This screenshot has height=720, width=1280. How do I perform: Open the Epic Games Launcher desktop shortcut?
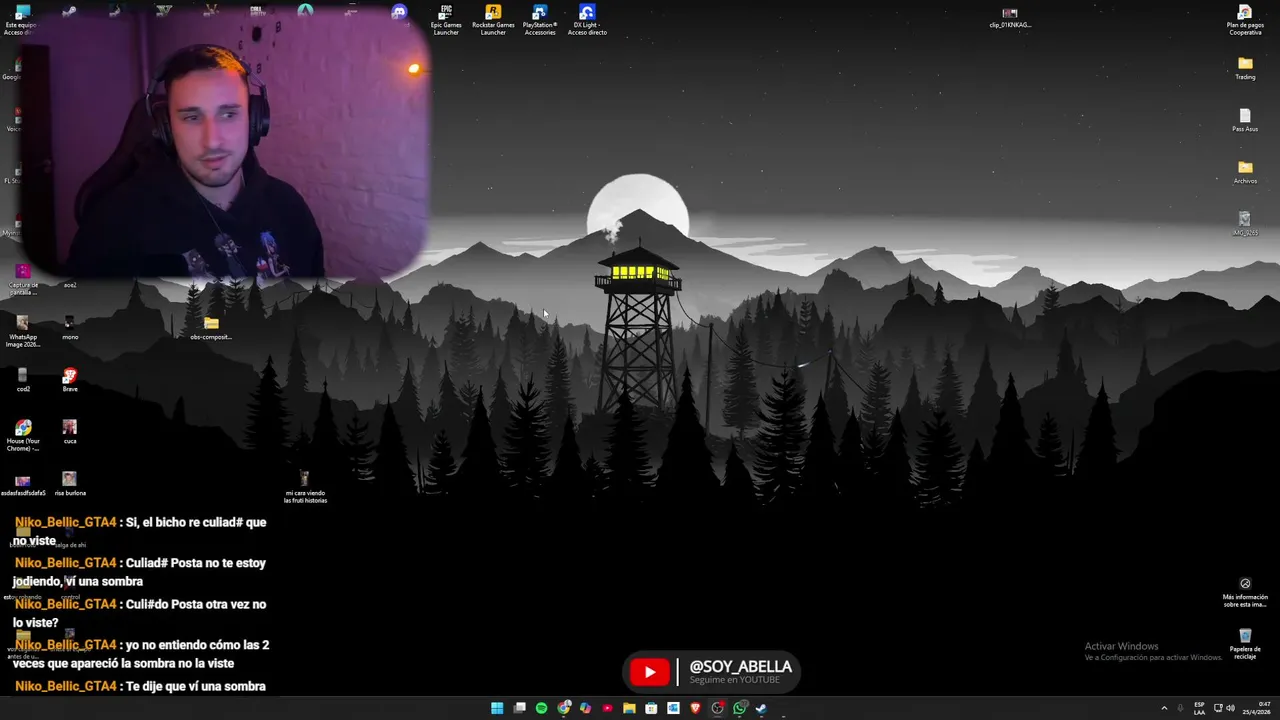[446, 19]
